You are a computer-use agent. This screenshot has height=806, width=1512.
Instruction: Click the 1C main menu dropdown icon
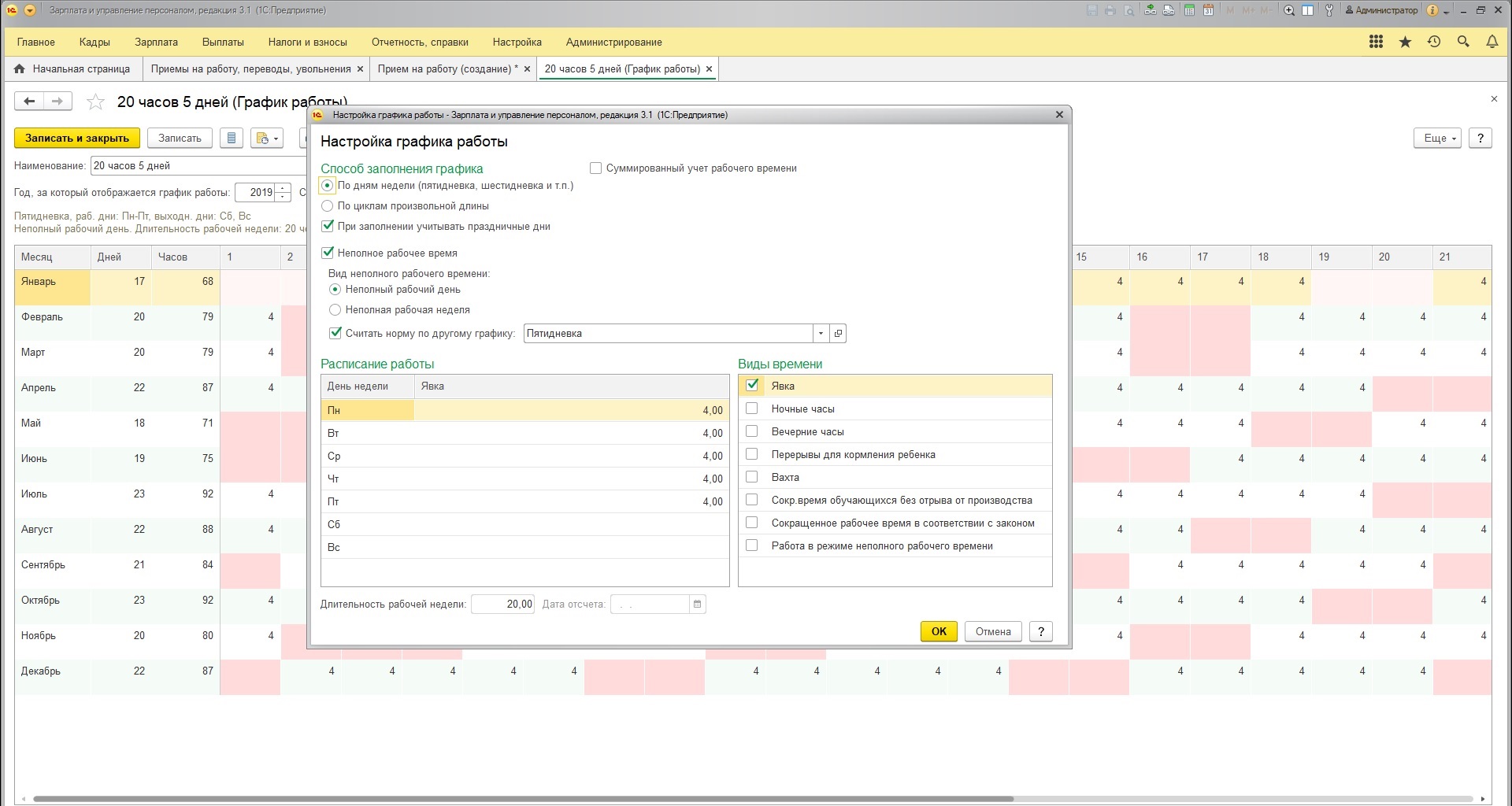pyautogui.click(x=30, y=10)
